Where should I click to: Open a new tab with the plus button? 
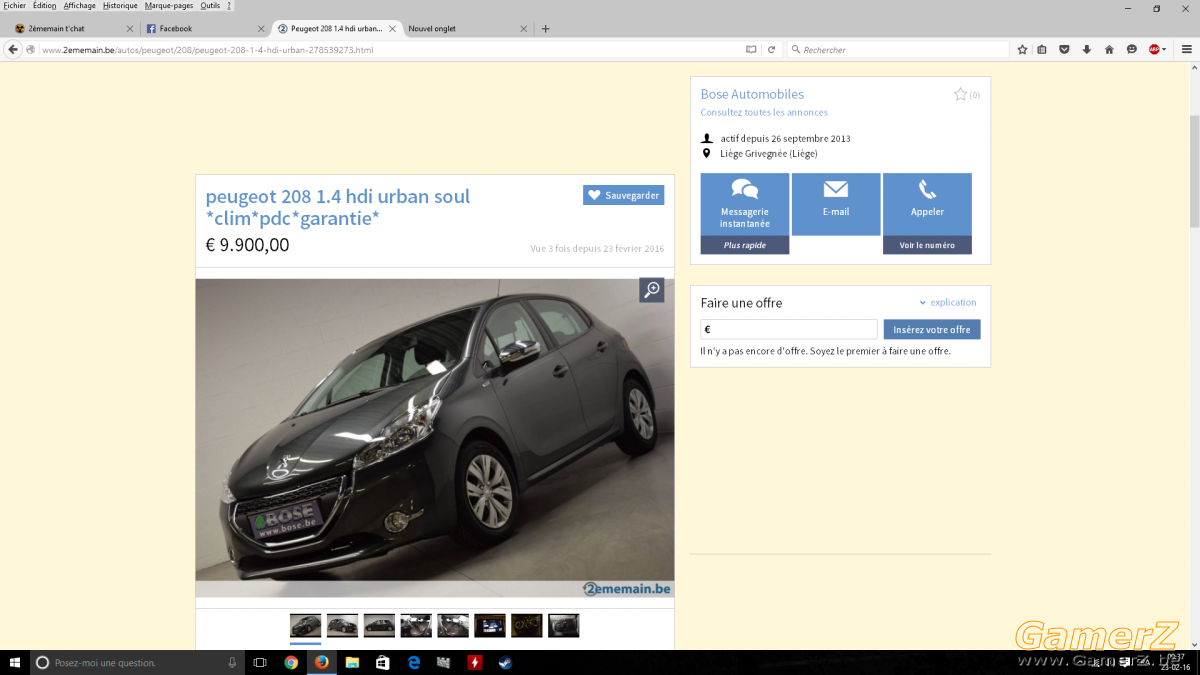point(545,29)
